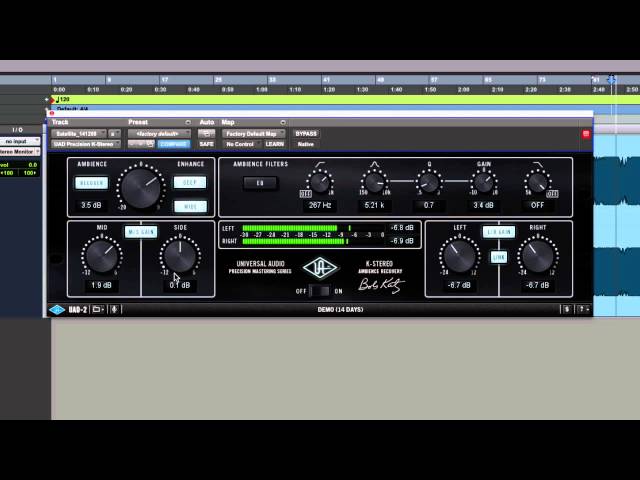The image size is (640, 480).
Task: Toggle the WIDE enhance button
Action: (190, 207)
